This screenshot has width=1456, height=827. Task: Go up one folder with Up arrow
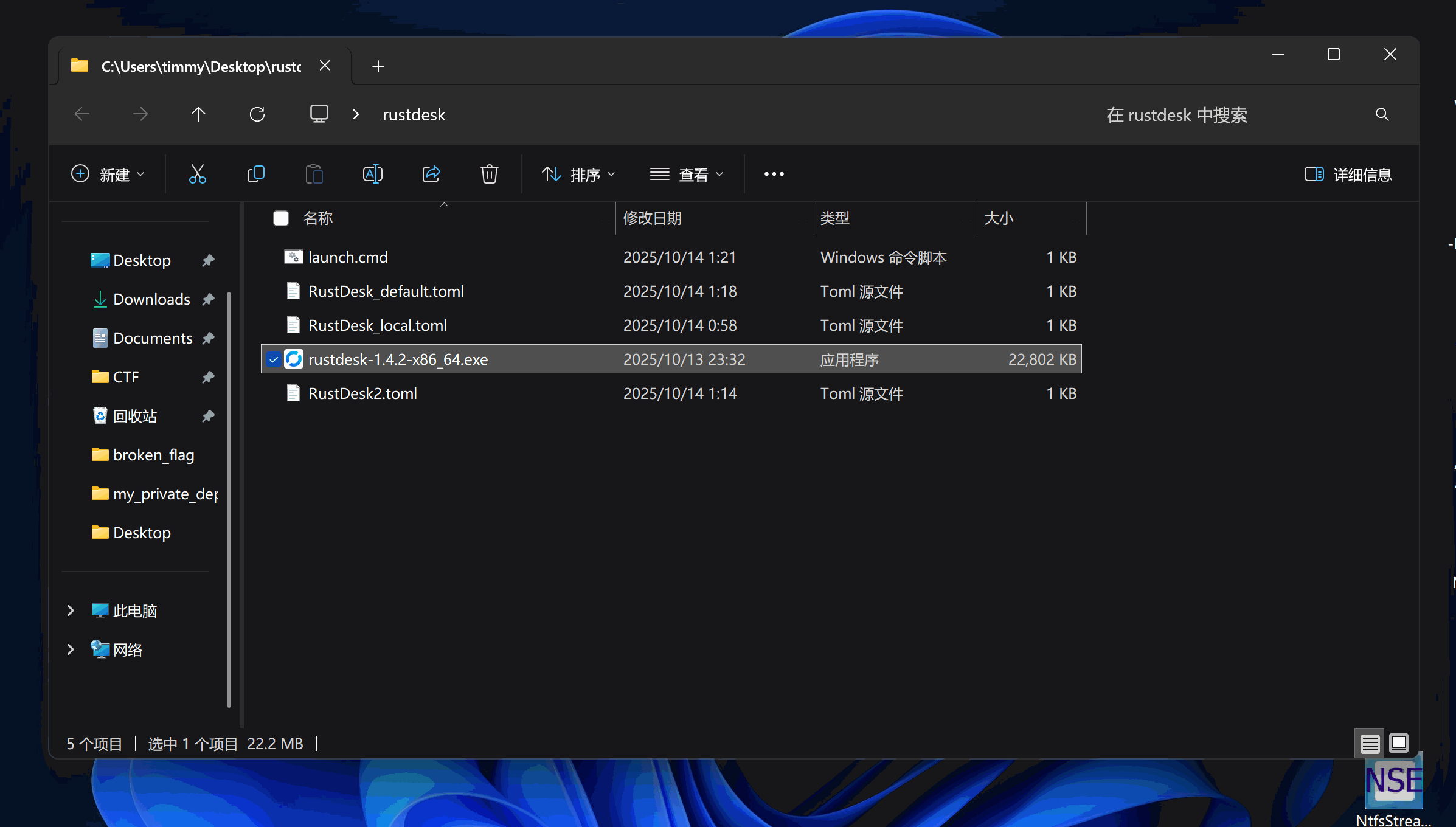(198, 114)
